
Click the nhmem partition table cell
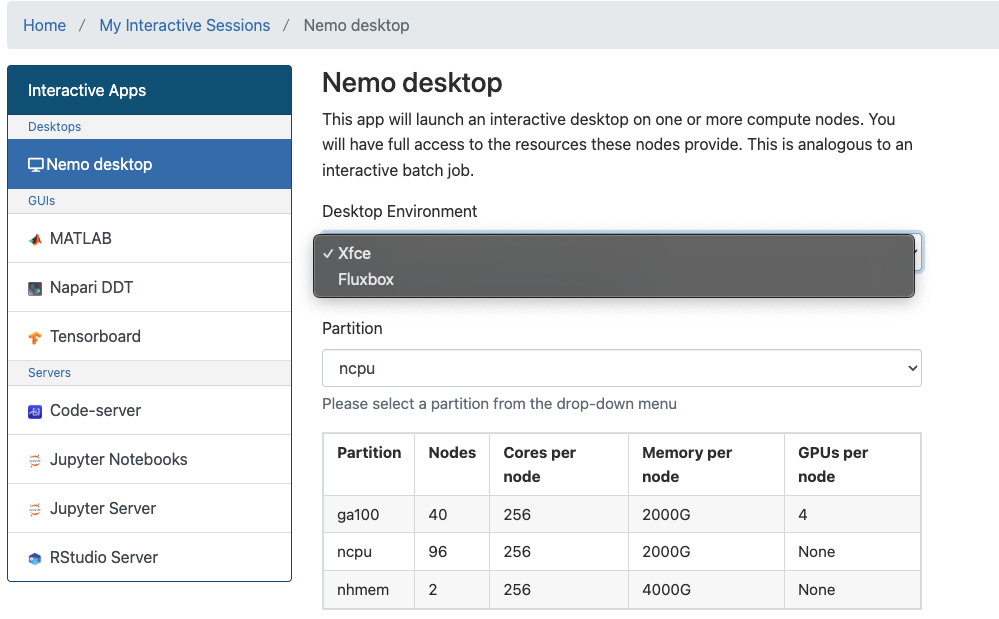click(363, 589)
